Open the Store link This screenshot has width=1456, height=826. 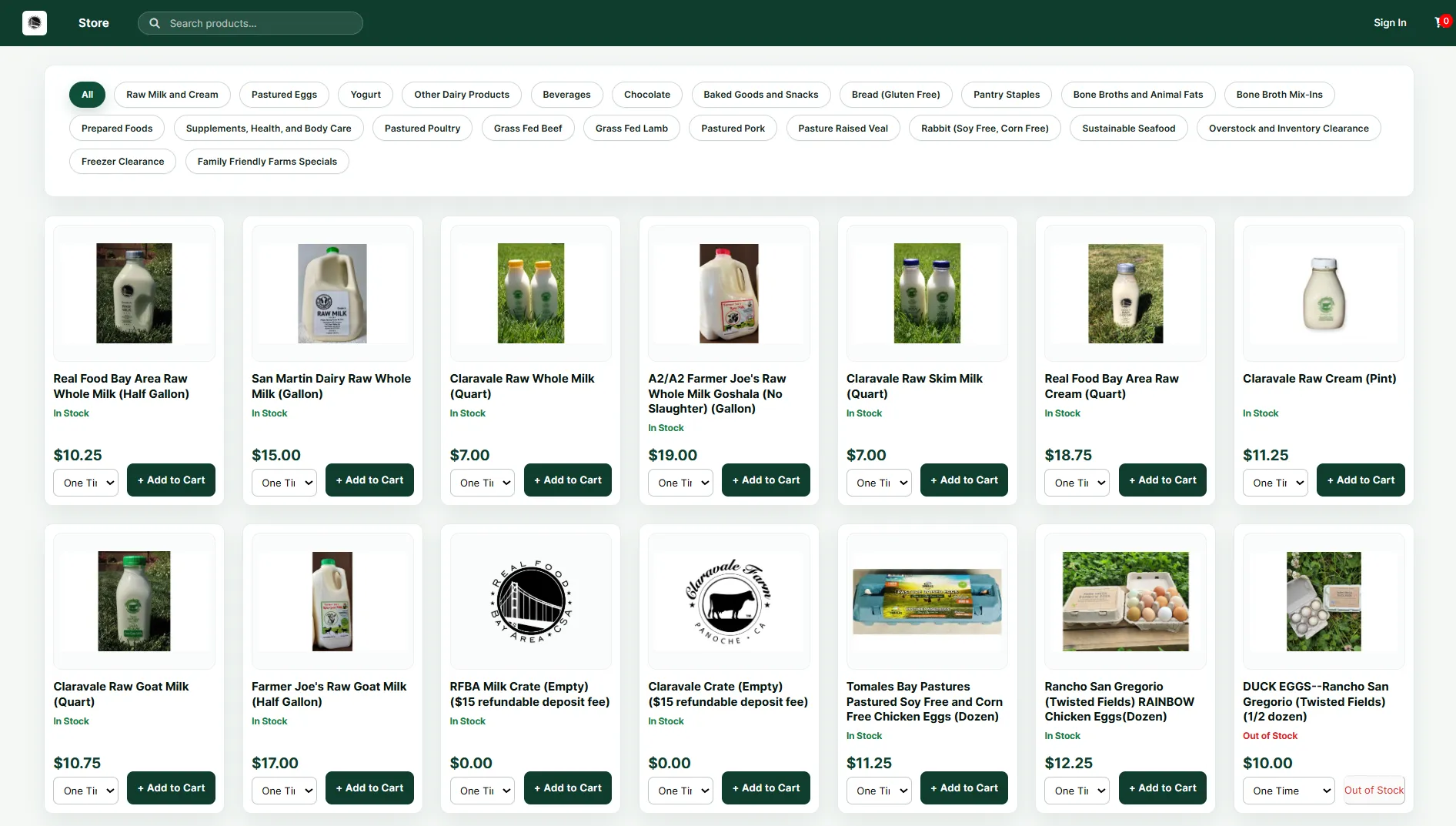tap(94, 23)
